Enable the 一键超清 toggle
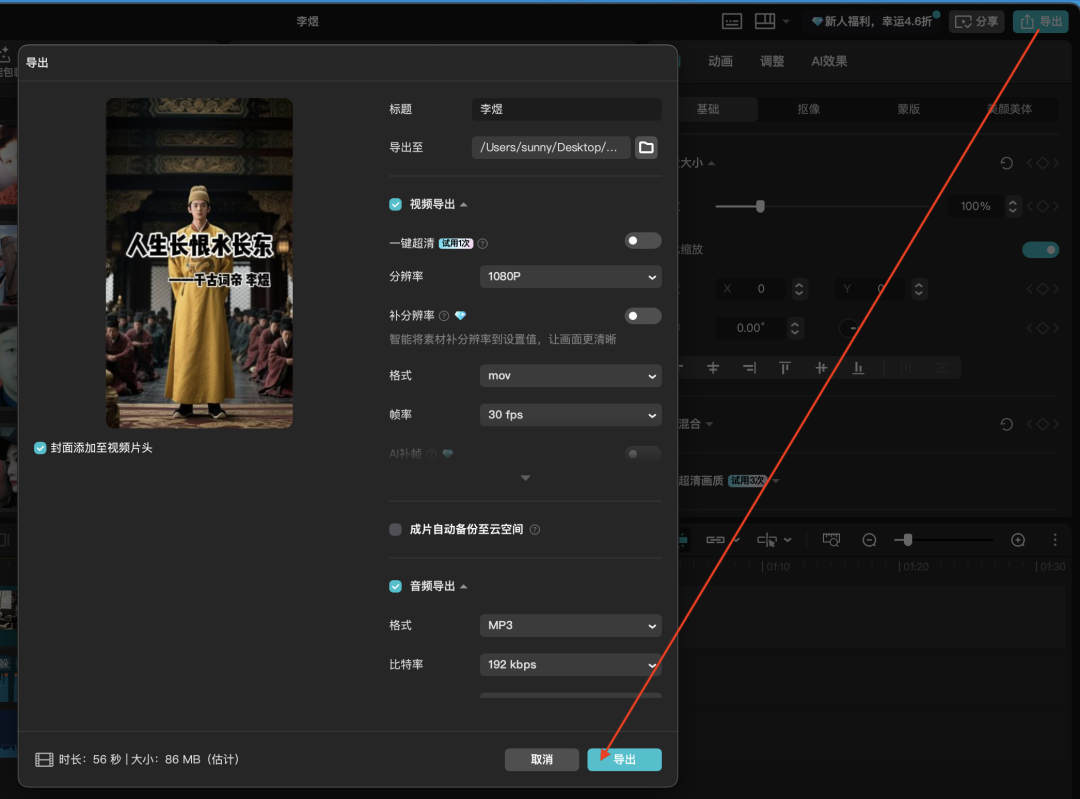1080x799 pixels. [x=642, y=240]
